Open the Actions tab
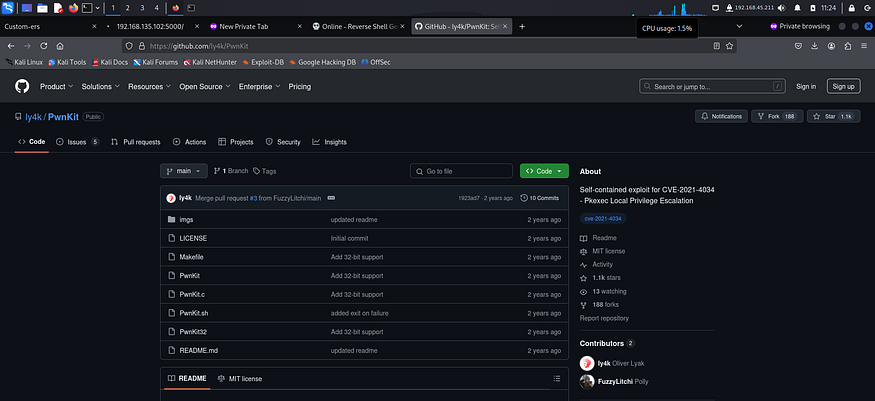This screenshot has width=875, height=401. [x=189, y=142]
